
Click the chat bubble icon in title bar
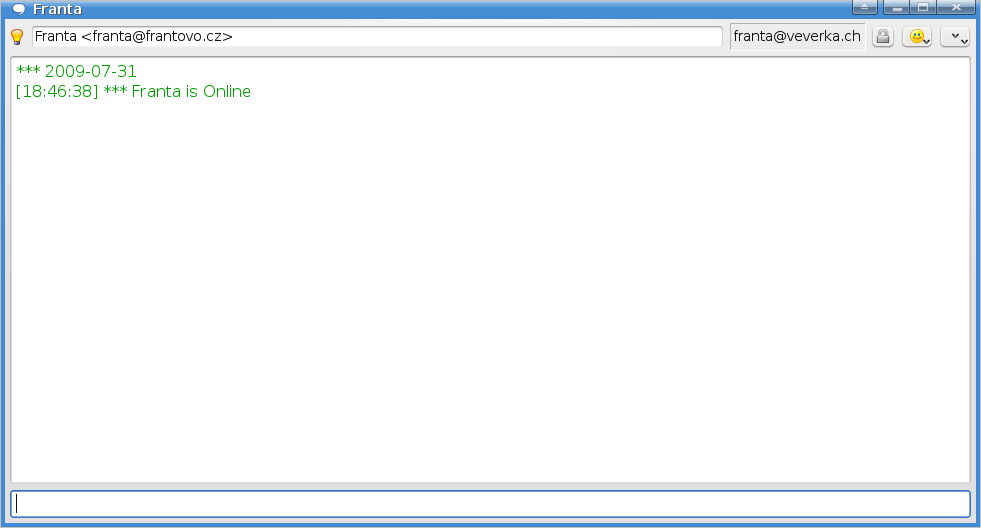click(19, 9)
